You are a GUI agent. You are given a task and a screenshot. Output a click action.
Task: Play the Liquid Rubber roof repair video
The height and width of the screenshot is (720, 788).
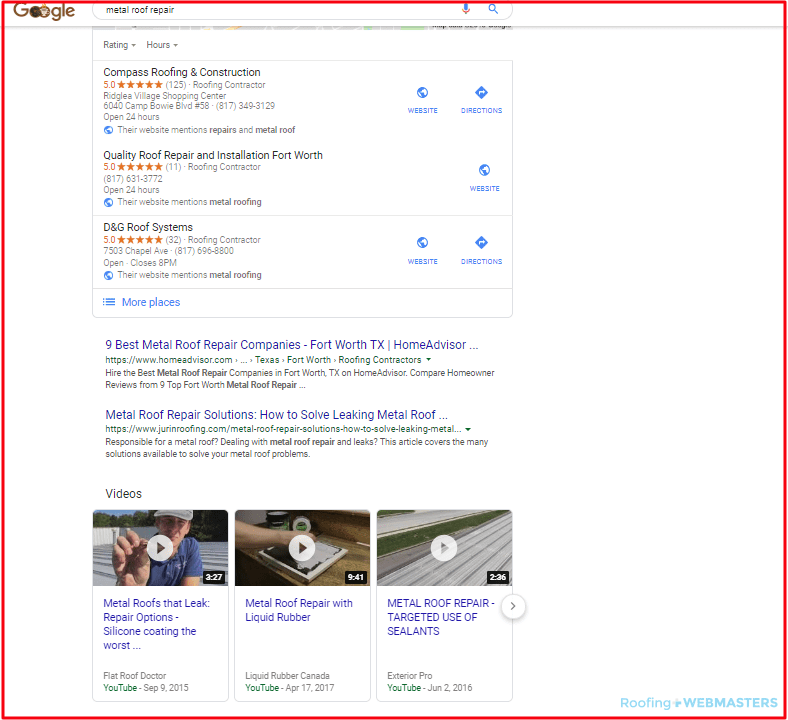(302, 548)
